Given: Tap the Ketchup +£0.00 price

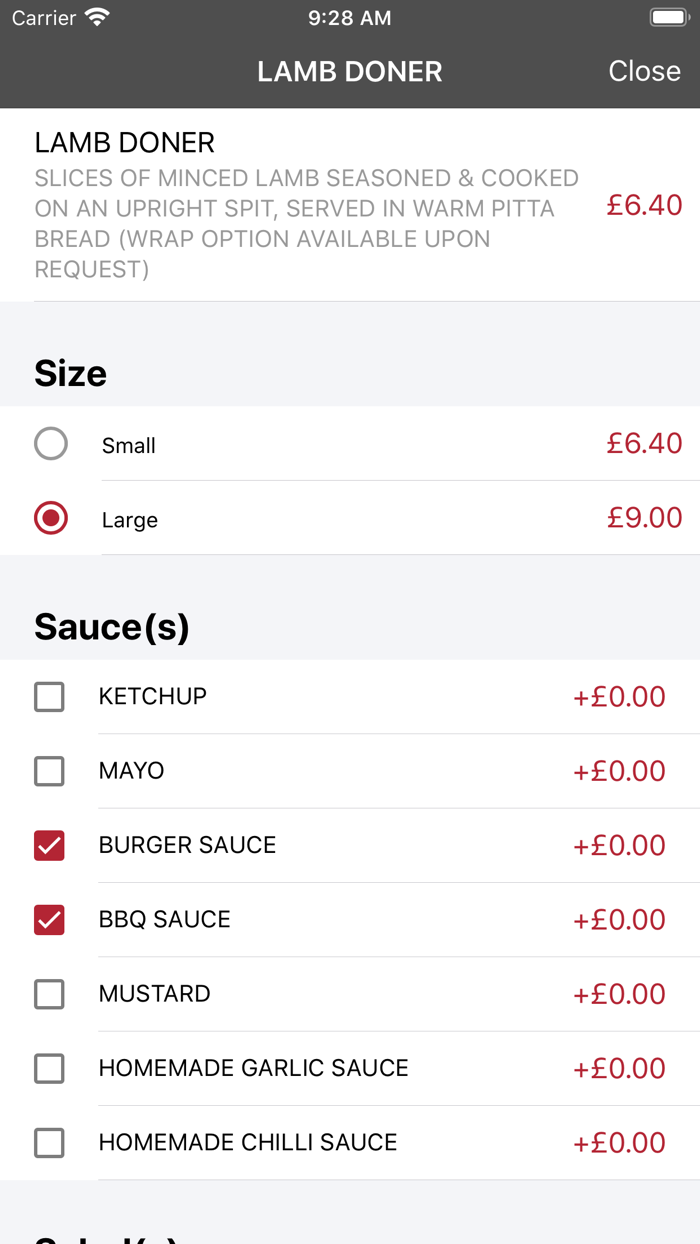Looking at the screenshot, I should click(x=619, y=697).
